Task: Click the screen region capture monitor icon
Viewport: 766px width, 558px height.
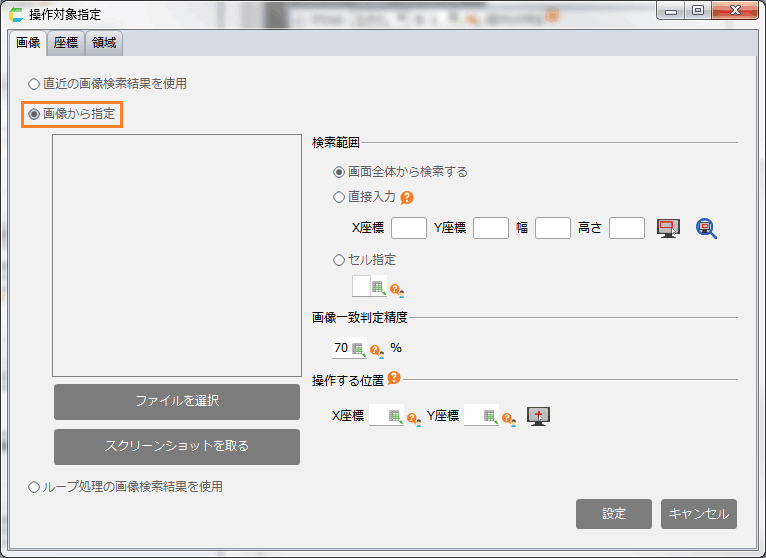Action: (x=667, y=228)
